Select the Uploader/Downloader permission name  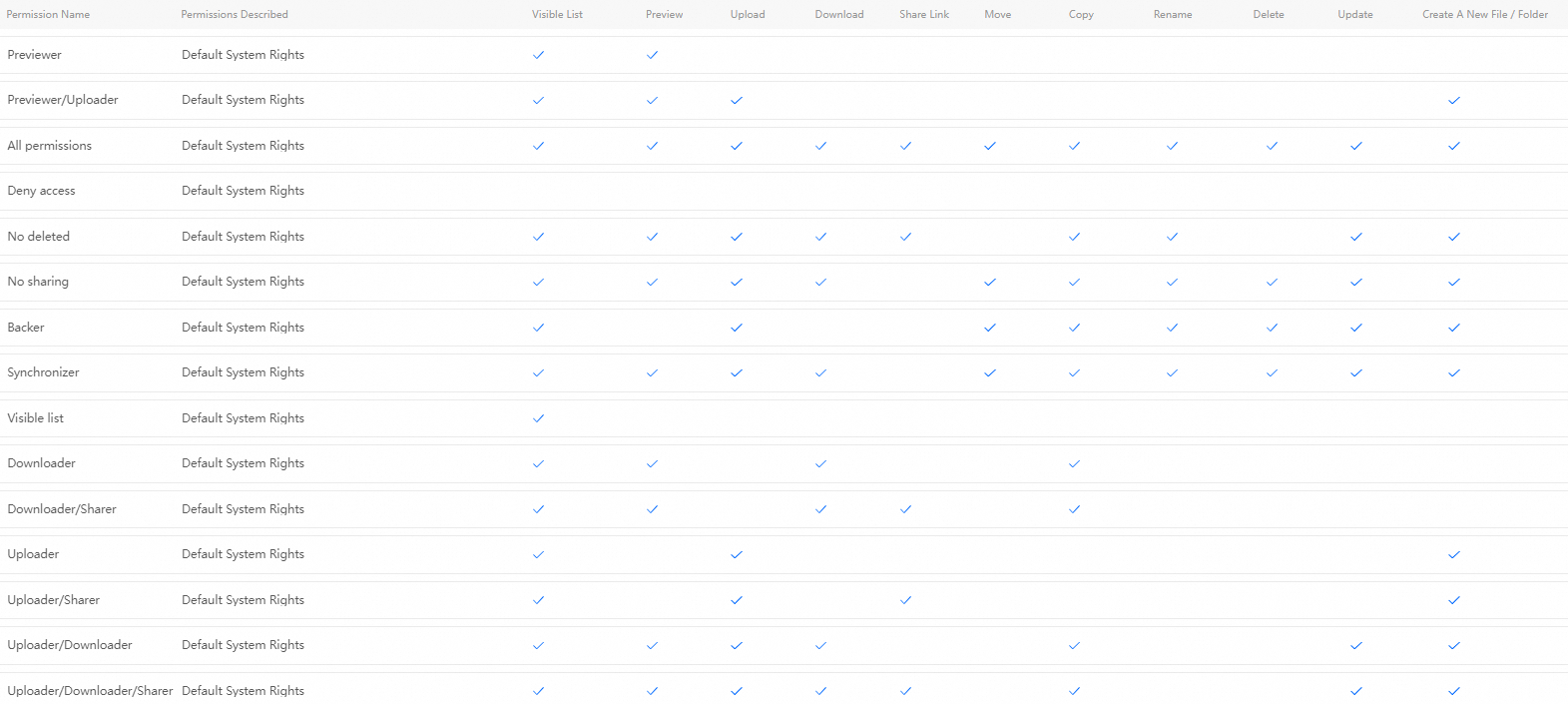(x=70, y=645)
